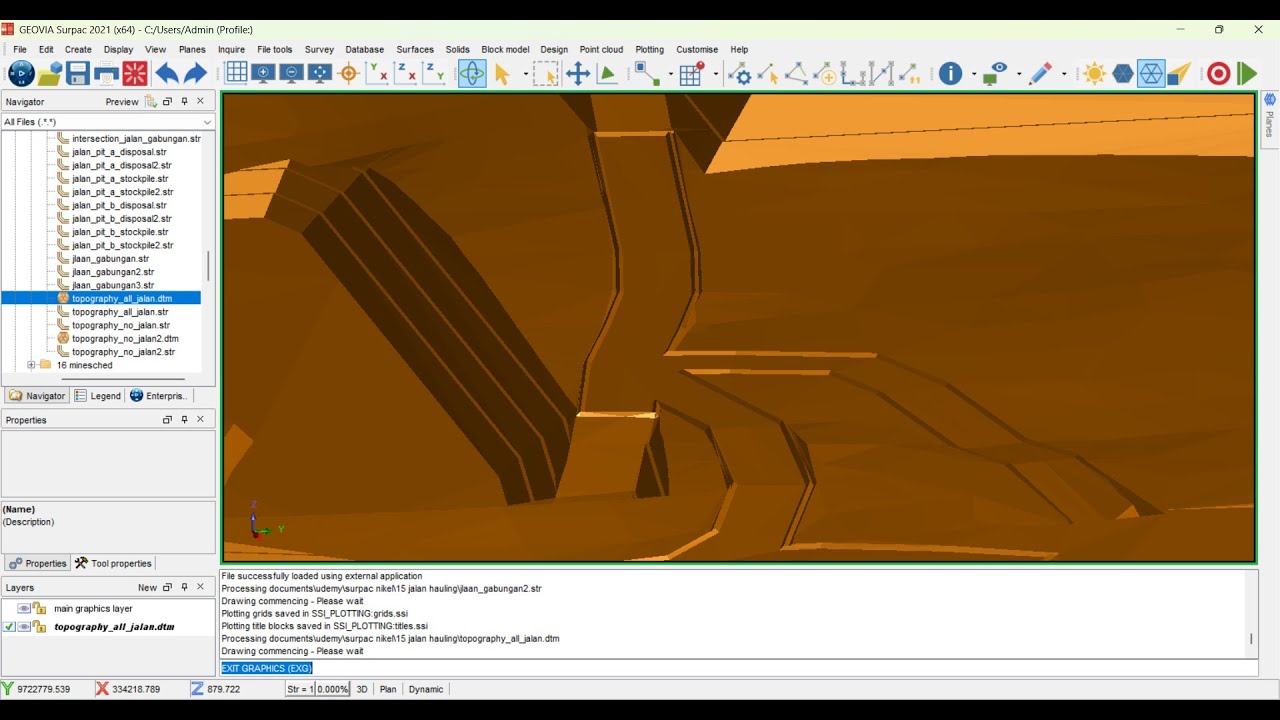Save using the floppy disk icon
This screenshot has width=1280, height=720.
[x=78, y=73]
